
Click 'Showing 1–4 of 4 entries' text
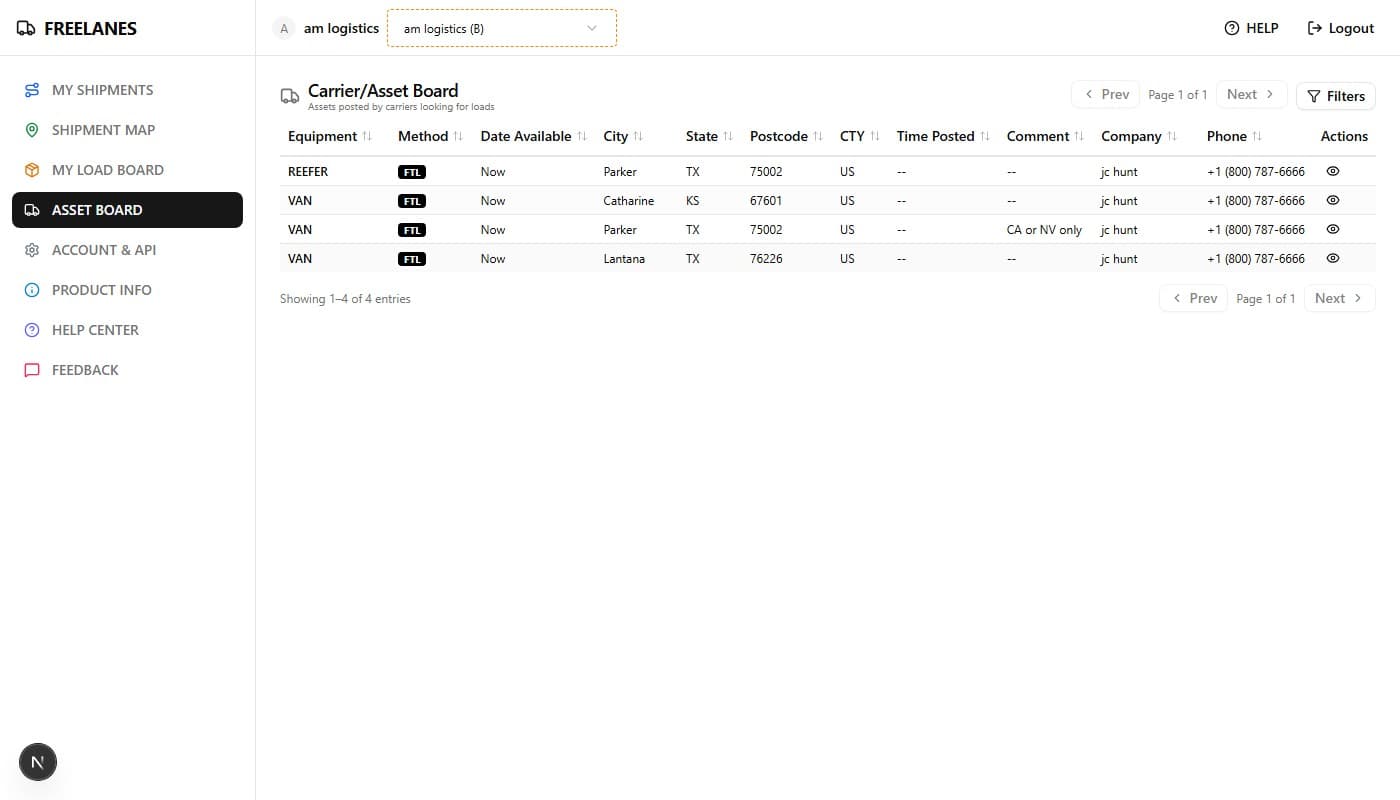(x=345, y=299)
